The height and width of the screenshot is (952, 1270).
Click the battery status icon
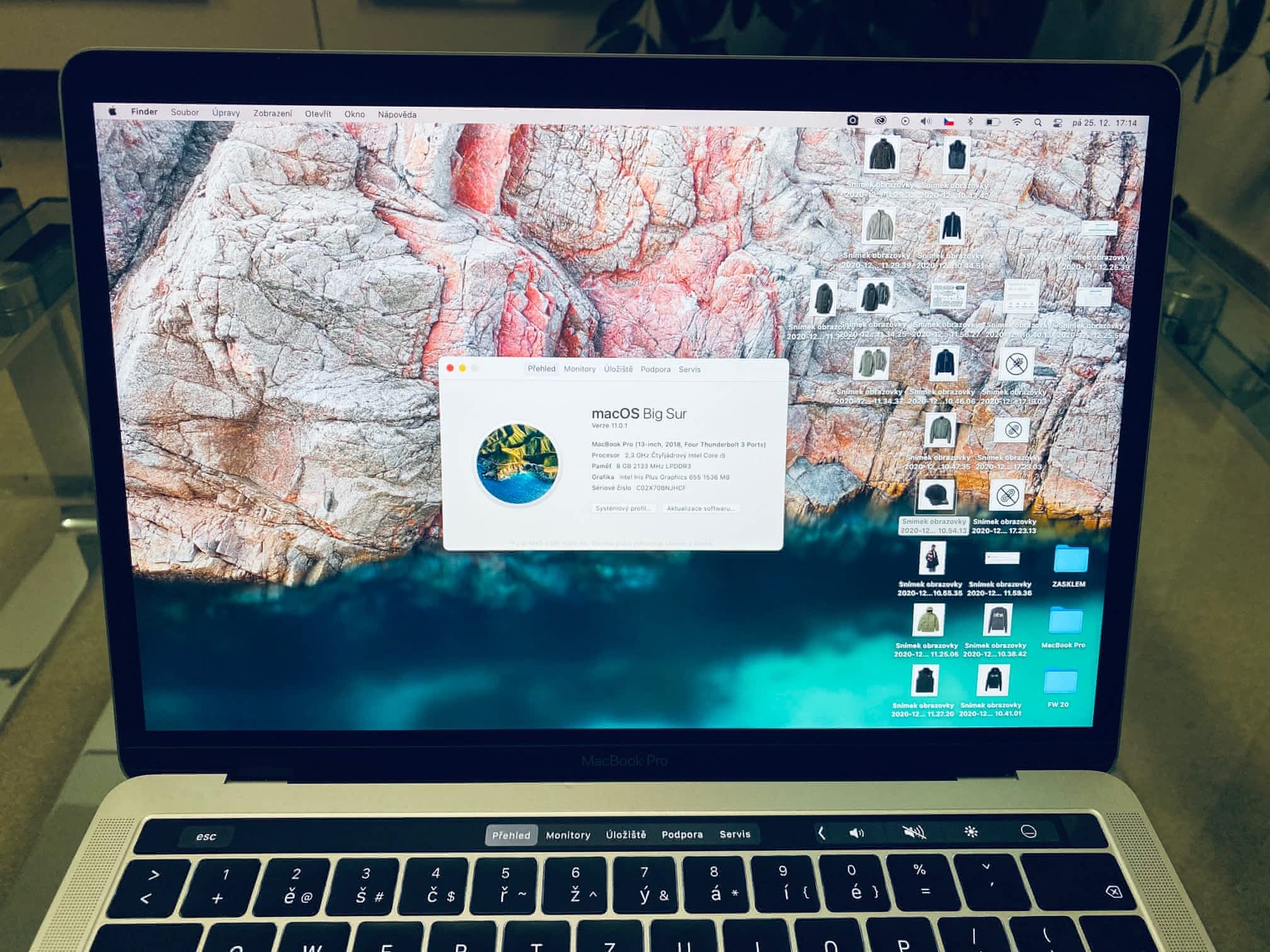pos(992,122)
